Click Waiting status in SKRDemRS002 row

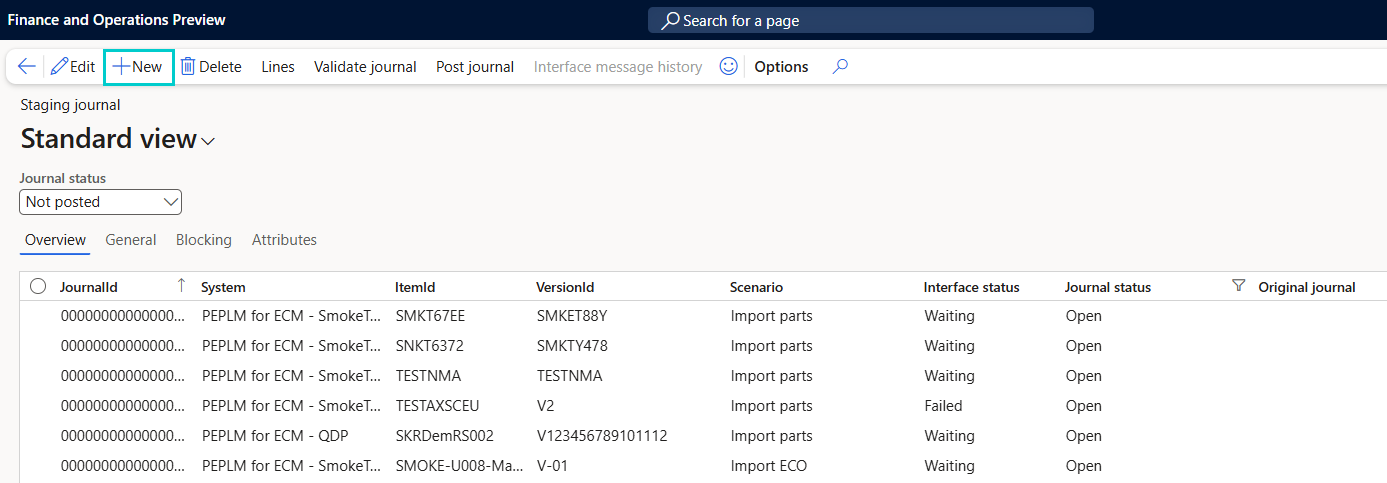tap(949, 436)
